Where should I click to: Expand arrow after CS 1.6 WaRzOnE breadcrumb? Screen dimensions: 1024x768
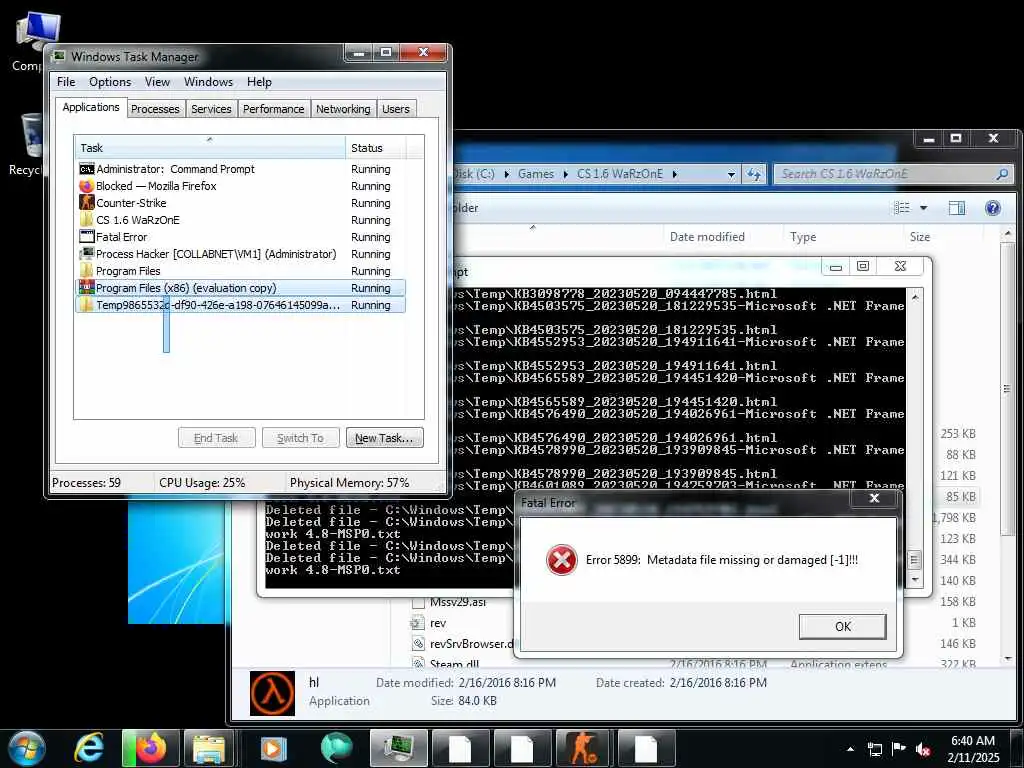[x=675, y=174]
